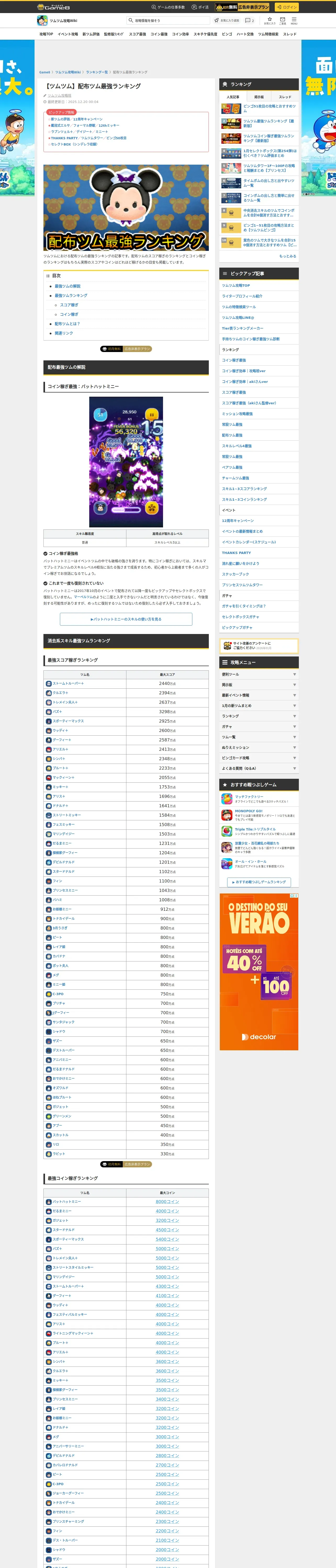This screenshot has width=336, height=1568.
Task: Click バットハットミニーのスキルの使い方を見る button
Action: pyautogui.click(x=126, y=619)
